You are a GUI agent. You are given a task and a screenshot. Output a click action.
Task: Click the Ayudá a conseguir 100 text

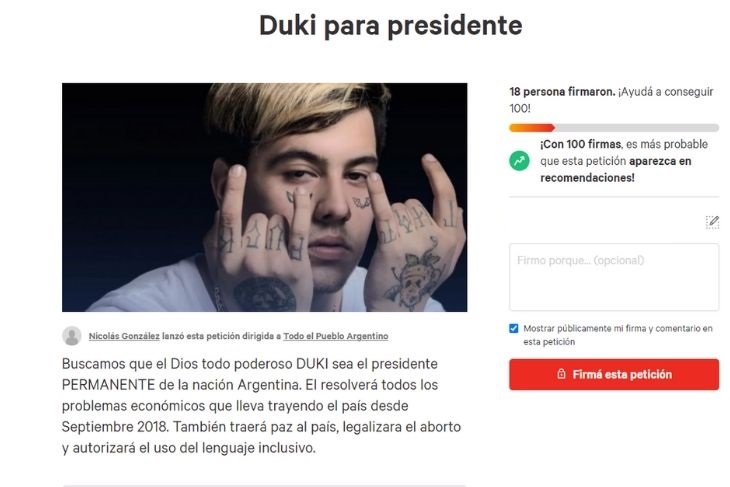(611, 100)
